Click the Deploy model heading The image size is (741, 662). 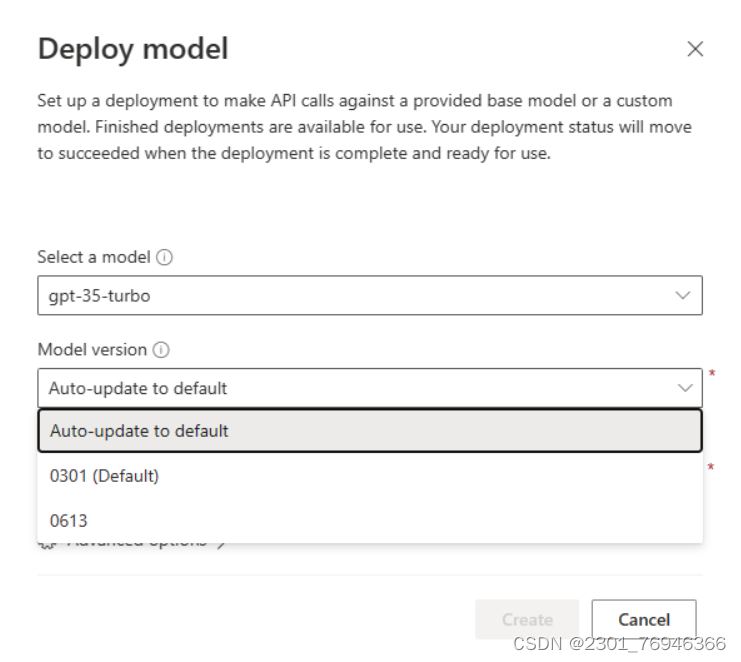click(133, 50)
